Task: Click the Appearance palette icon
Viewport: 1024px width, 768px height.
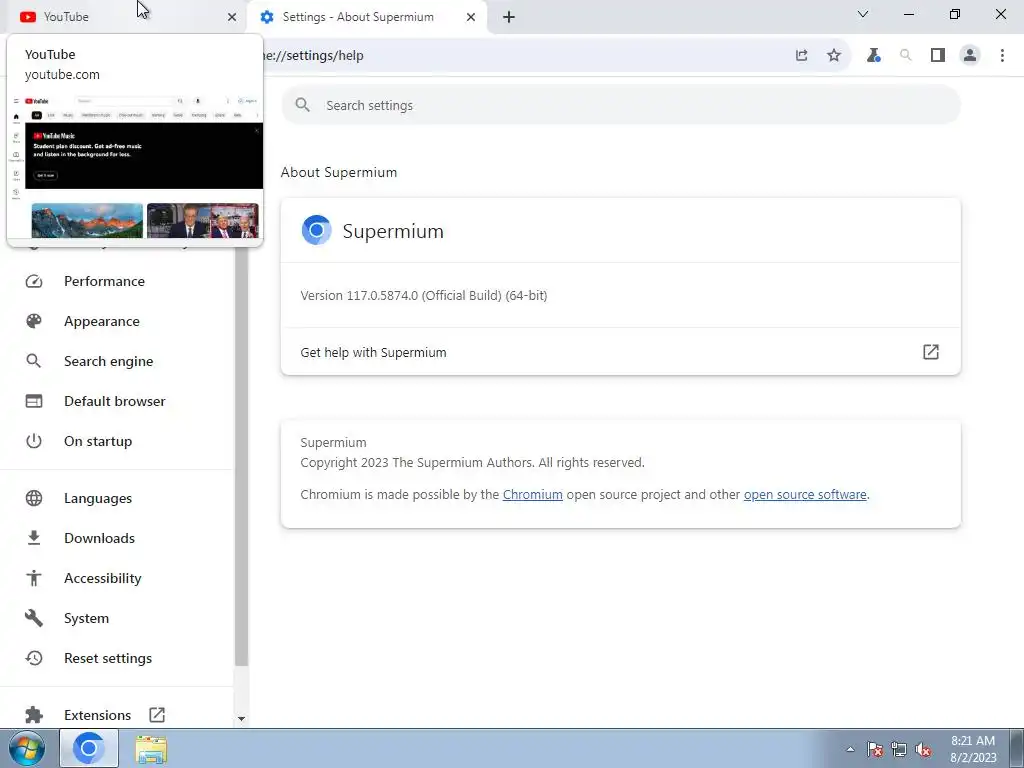Action: point(34,321)
